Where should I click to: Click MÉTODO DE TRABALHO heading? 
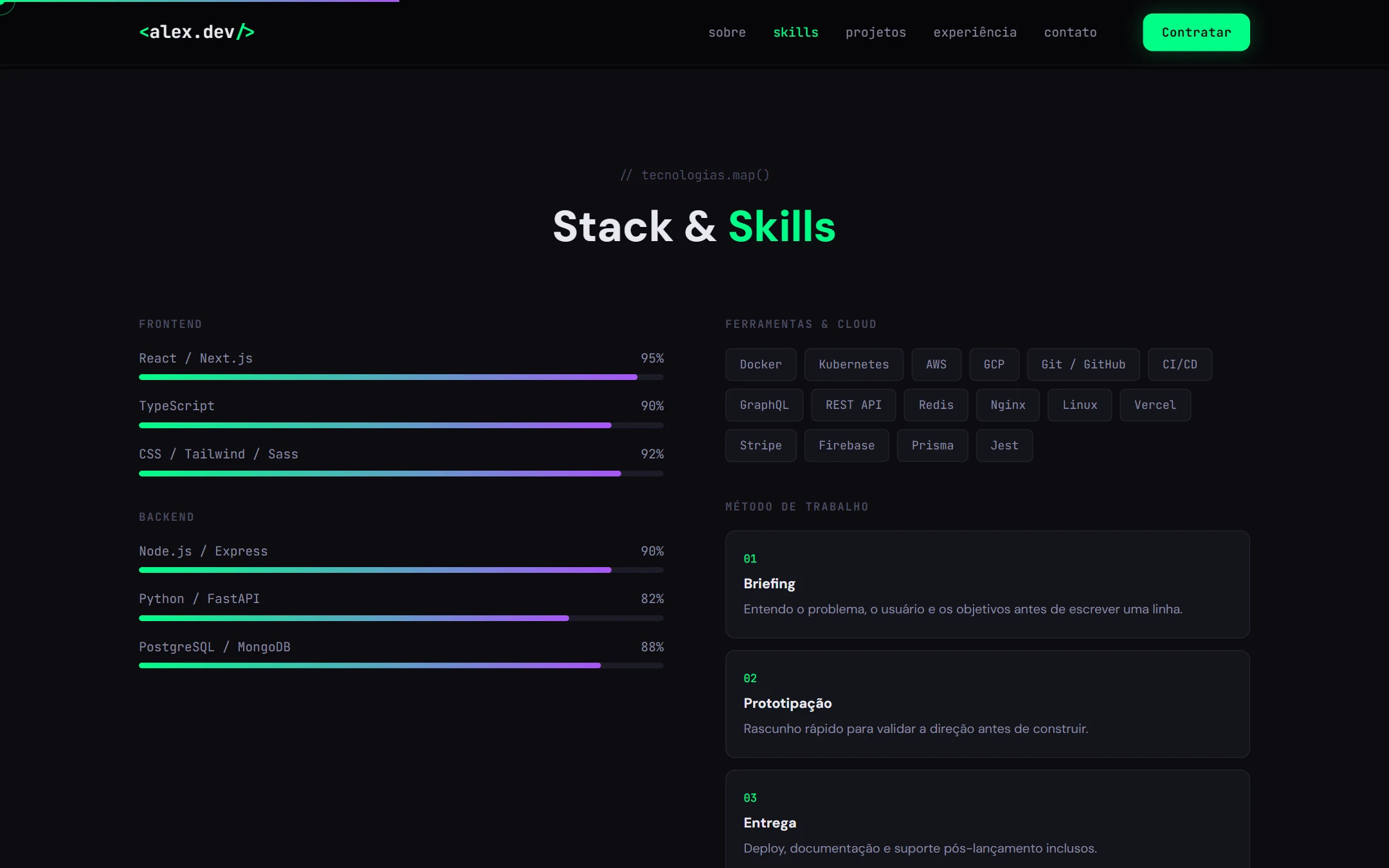pos(797,507)
